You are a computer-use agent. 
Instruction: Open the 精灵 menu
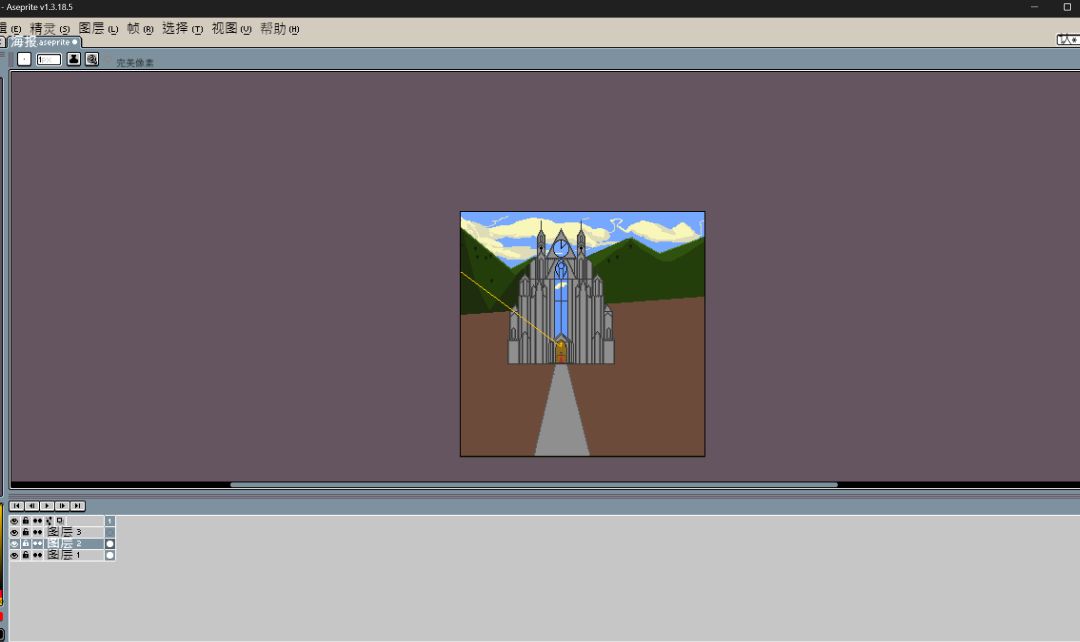pos(50,29)
